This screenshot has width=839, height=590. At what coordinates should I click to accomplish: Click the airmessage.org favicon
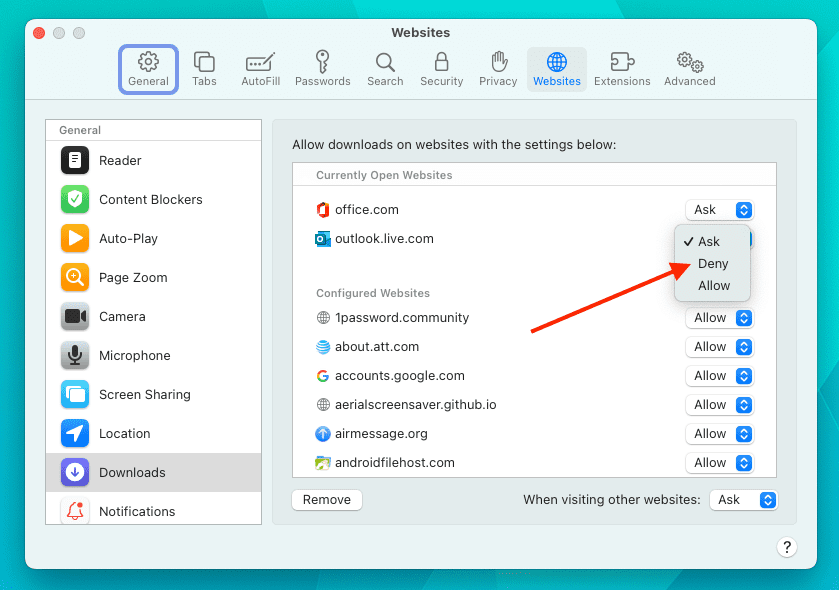323,434
